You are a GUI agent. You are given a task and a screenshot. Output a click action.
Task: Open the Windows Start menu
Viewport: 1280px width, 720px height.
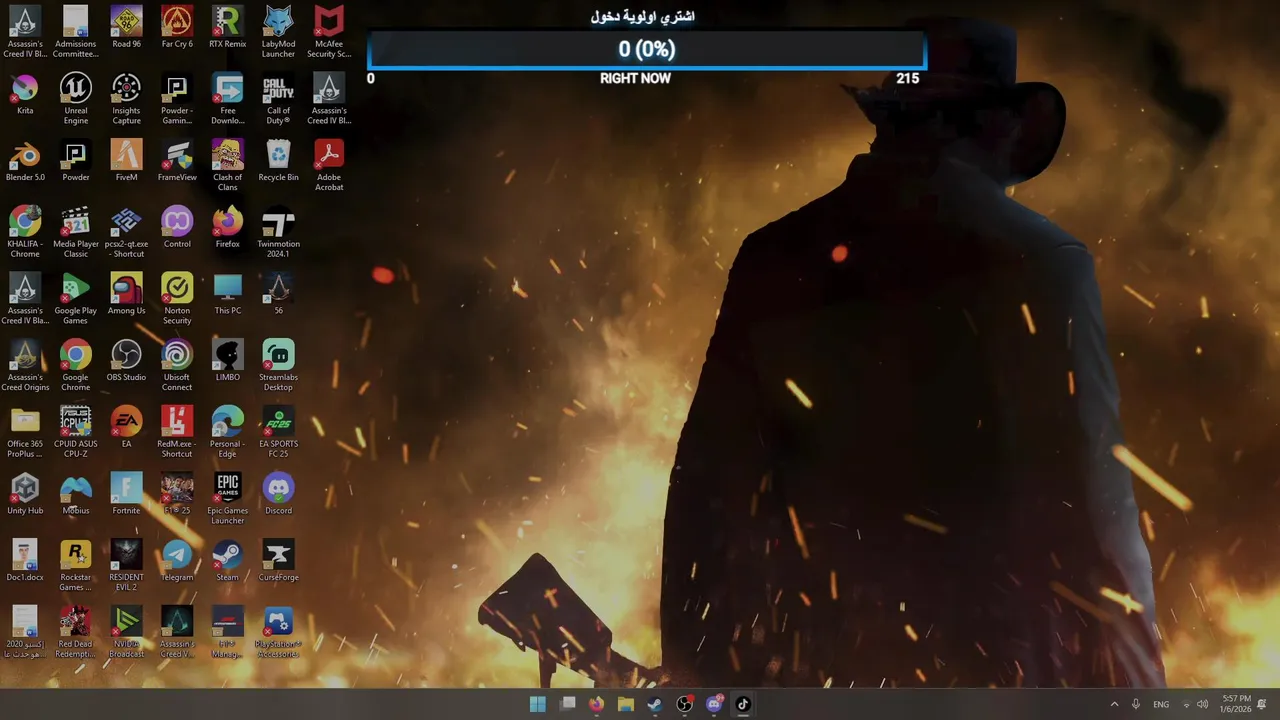point(538,704)
